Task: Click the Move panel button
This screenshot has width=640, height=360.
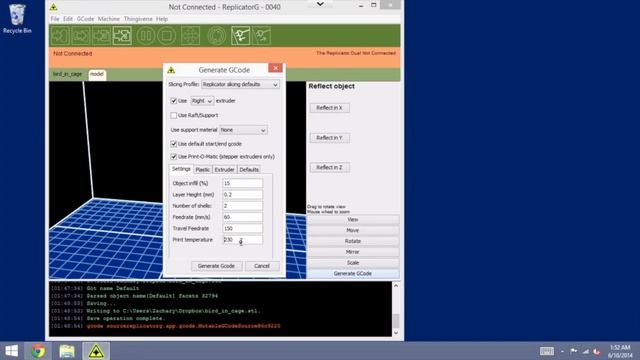Action: pyautogui.click(x=353, y=231)
